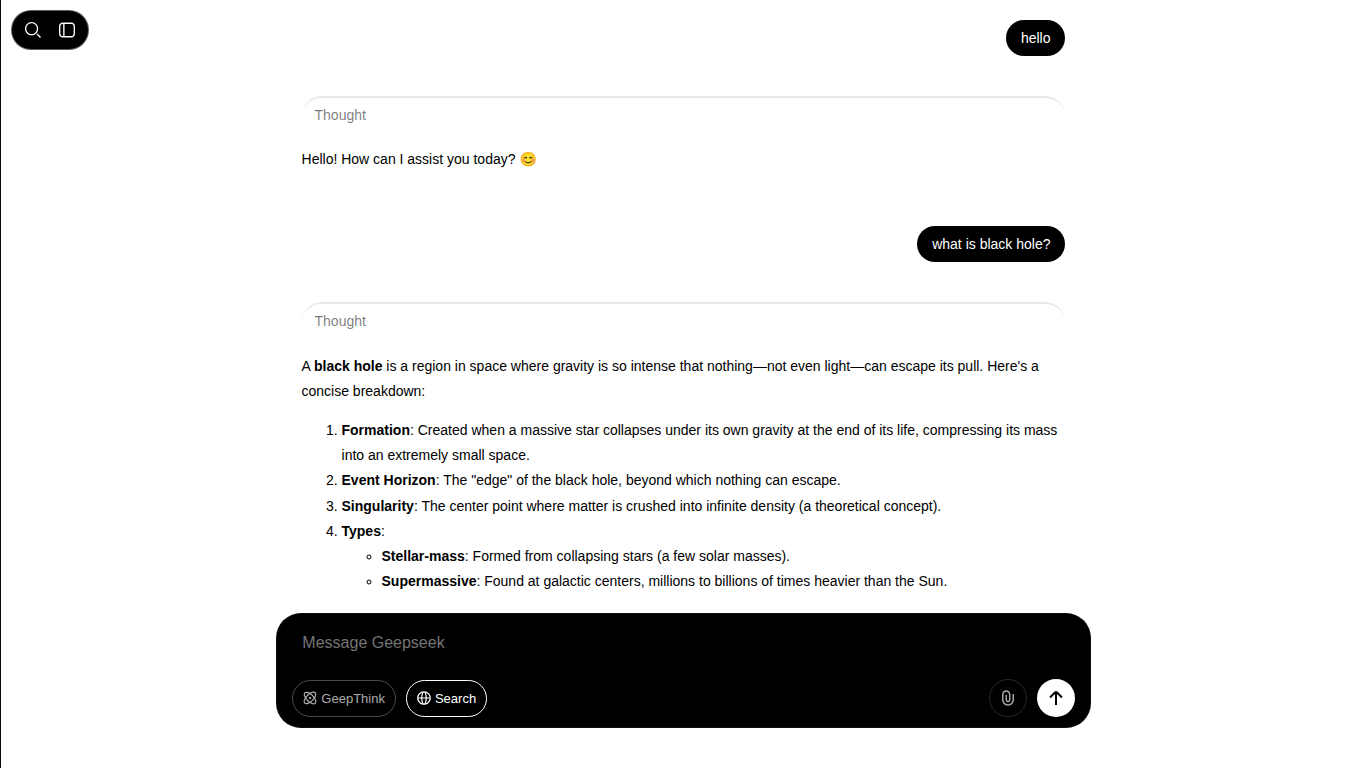Open the search magnifier icon

tap(33, 30)
